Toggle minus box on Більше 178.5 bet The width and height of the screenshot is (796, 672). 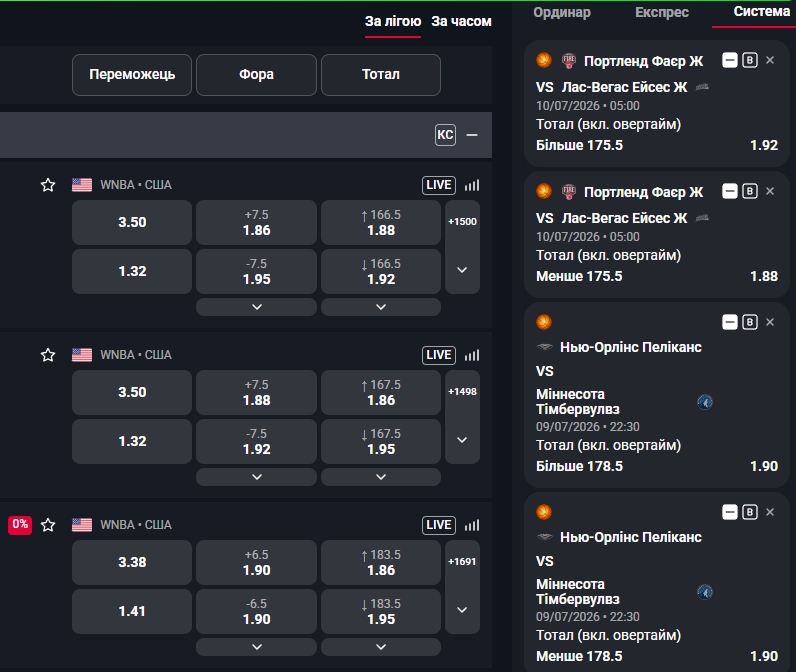729,322
